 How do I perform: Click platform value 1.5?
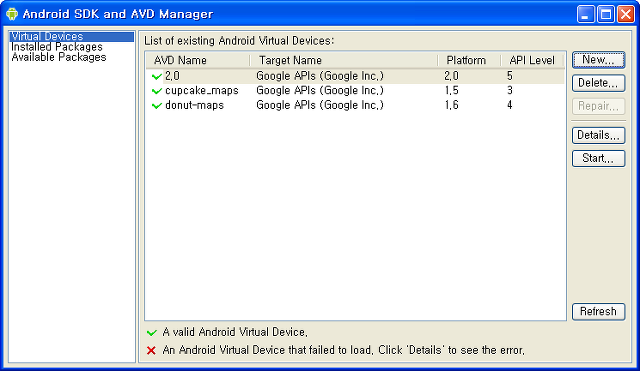tap(452, 91)
